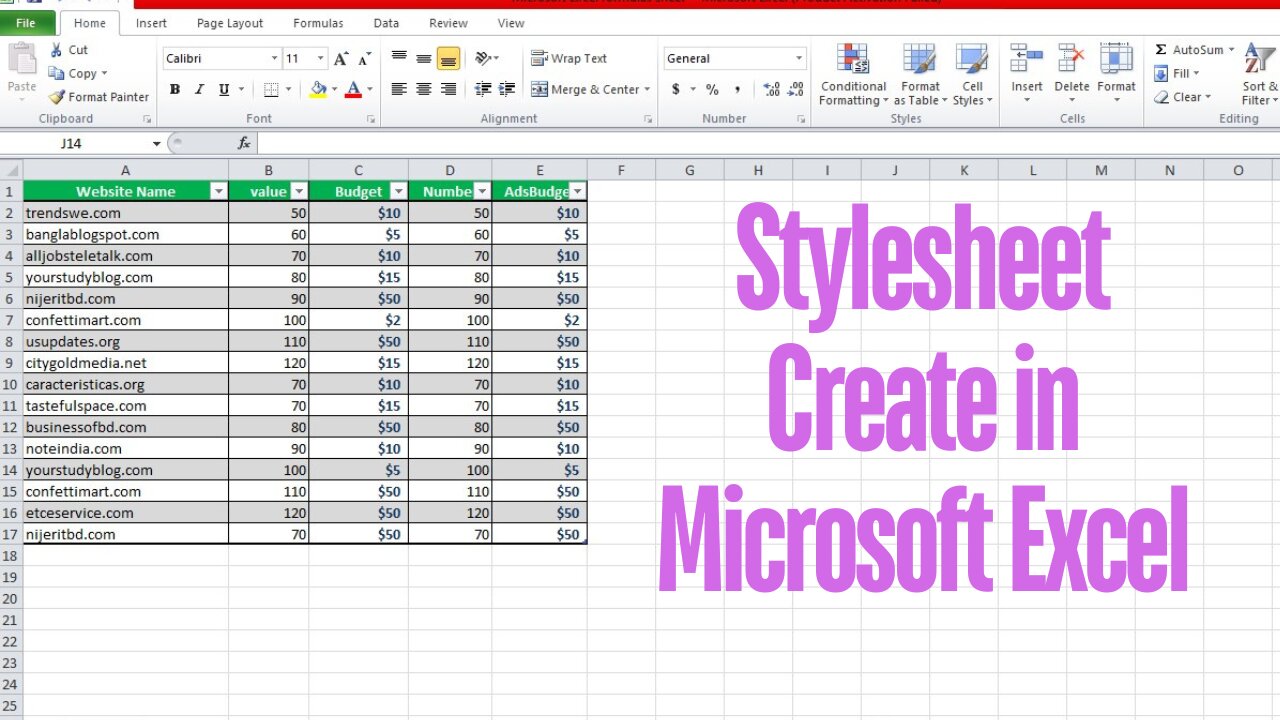Screen dimensions: 1280x720
Task: Open the Calibri font name dropdown
Action: [x=274, y=59]
